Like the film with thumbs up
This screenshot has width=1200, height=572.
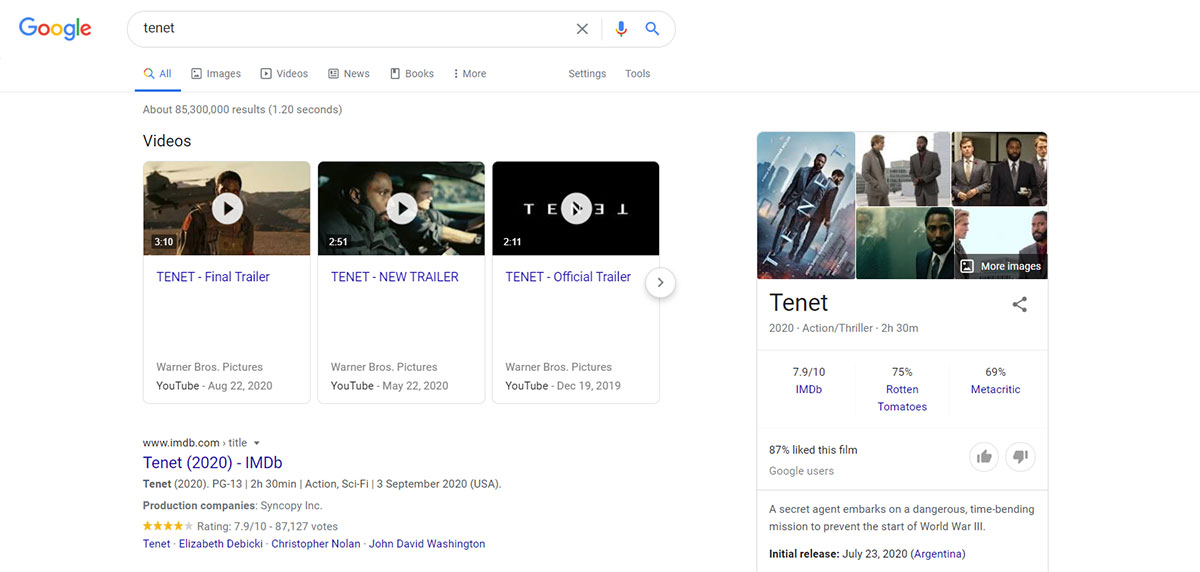click(x=985, y=457)
